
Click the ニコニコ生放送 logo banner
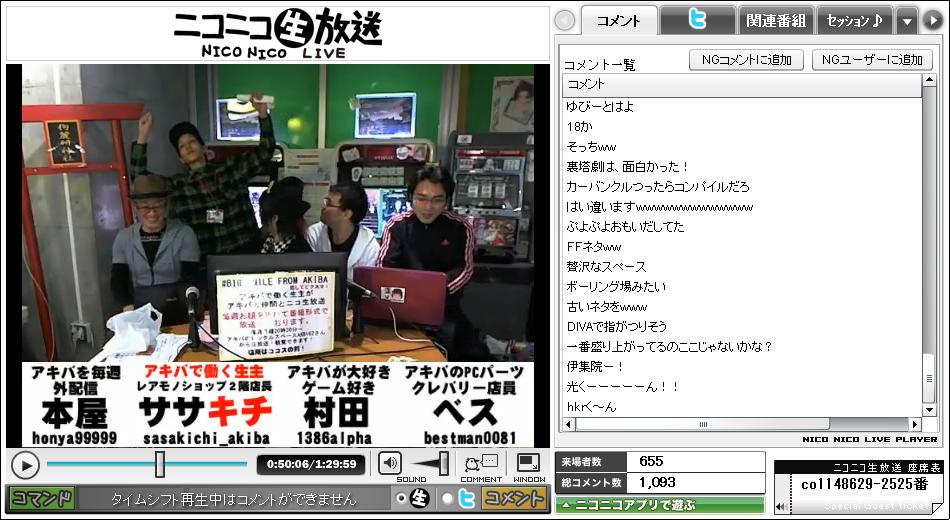click(x=277, y=33)
